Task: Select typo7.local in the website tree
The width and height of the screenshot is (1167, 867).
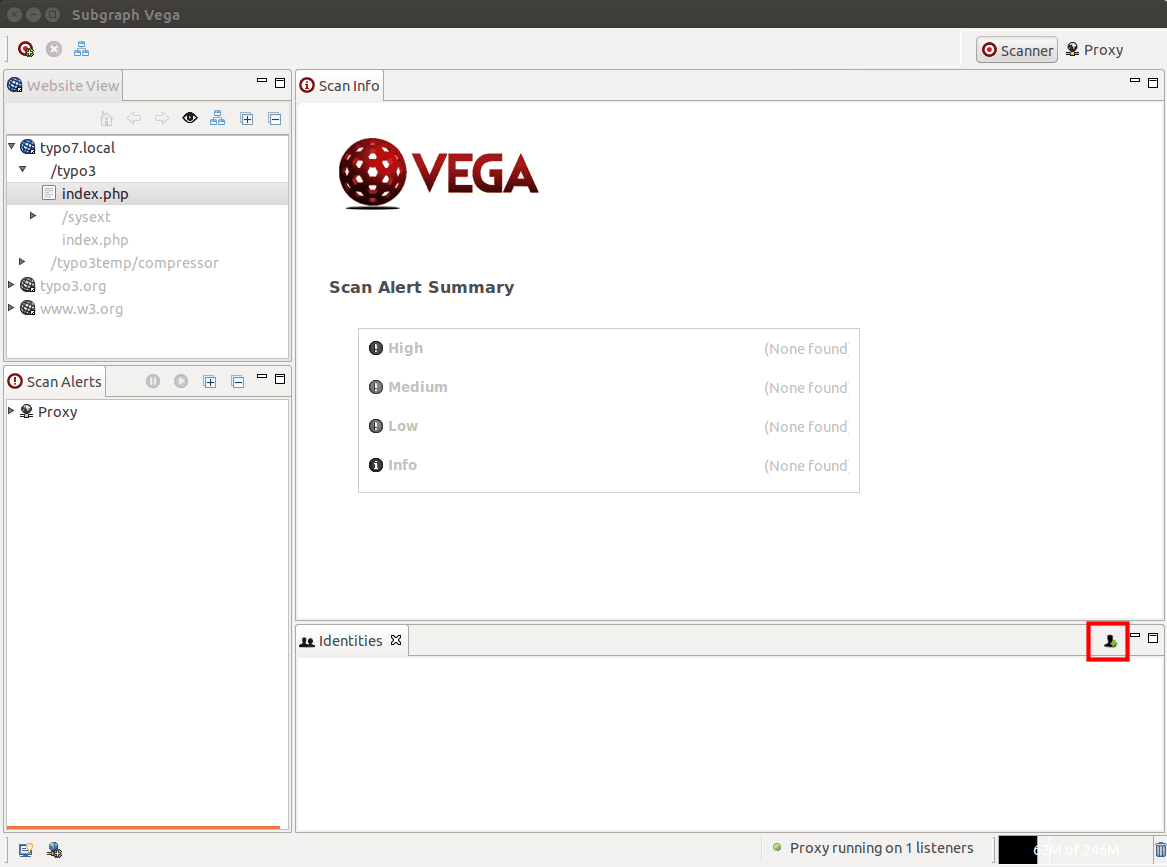Action: coord(77,147)
